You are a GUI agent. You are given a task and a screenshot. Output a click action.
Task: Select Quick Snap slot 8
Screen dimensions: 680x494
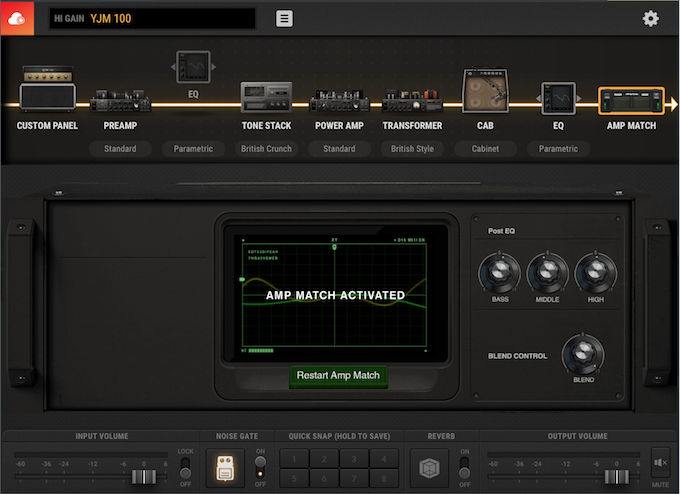pyautogui.click(x=384, y=478)
